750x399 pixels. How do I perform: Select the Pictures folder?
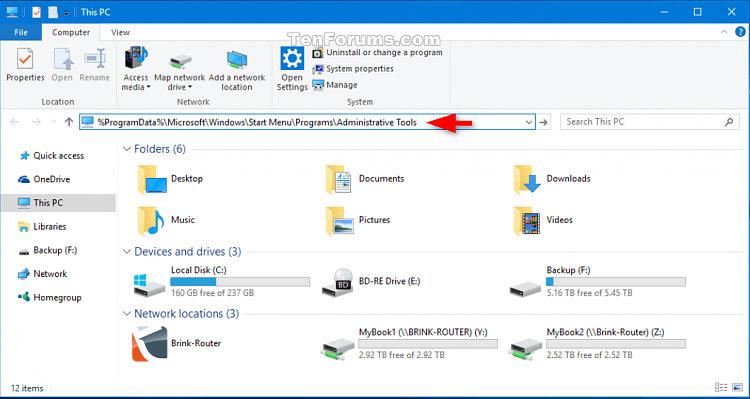pyautogui.click(x=357, y=220)
